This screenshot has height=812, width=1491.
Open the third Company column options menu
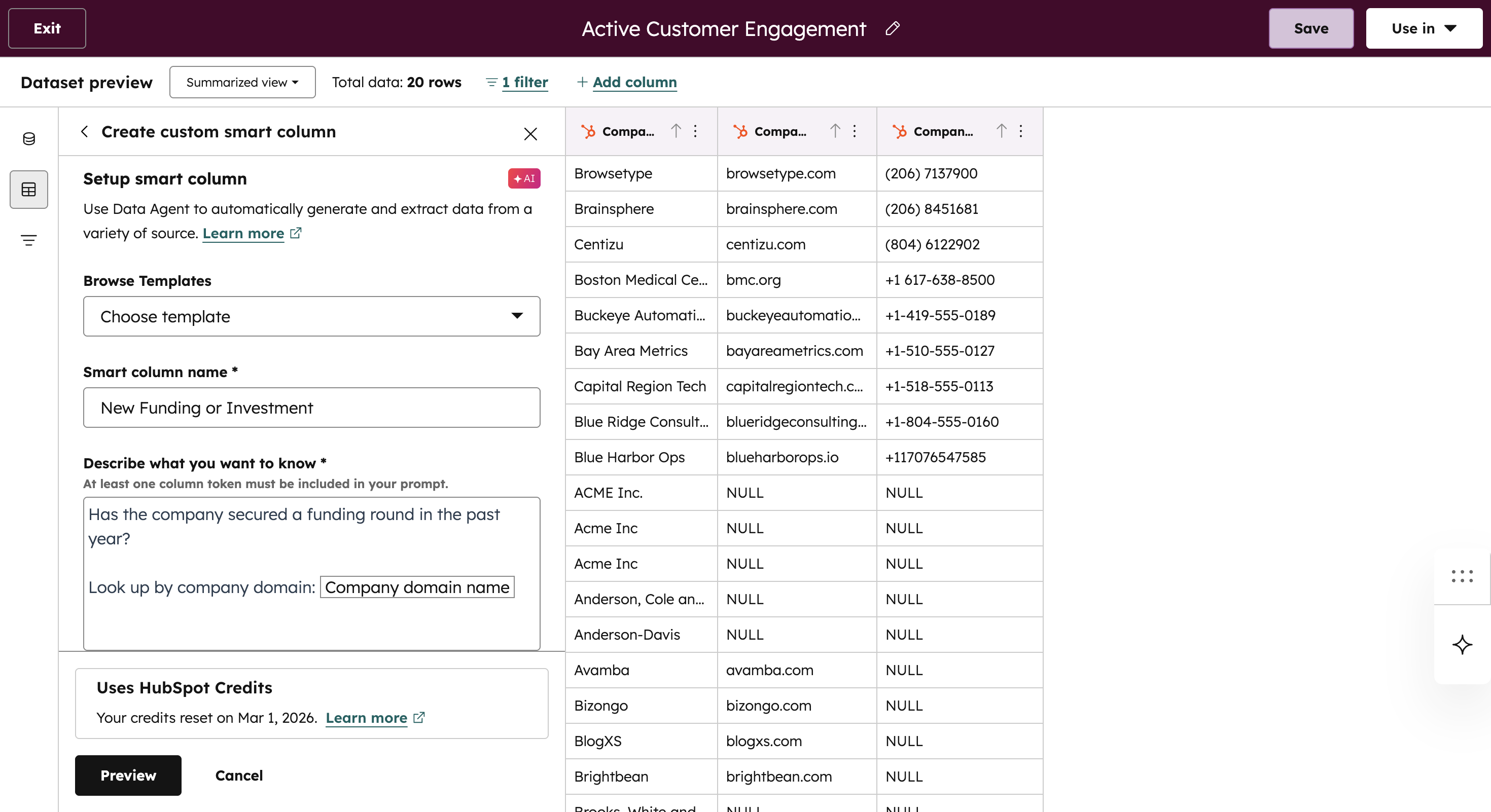[x=1020, y=131]
